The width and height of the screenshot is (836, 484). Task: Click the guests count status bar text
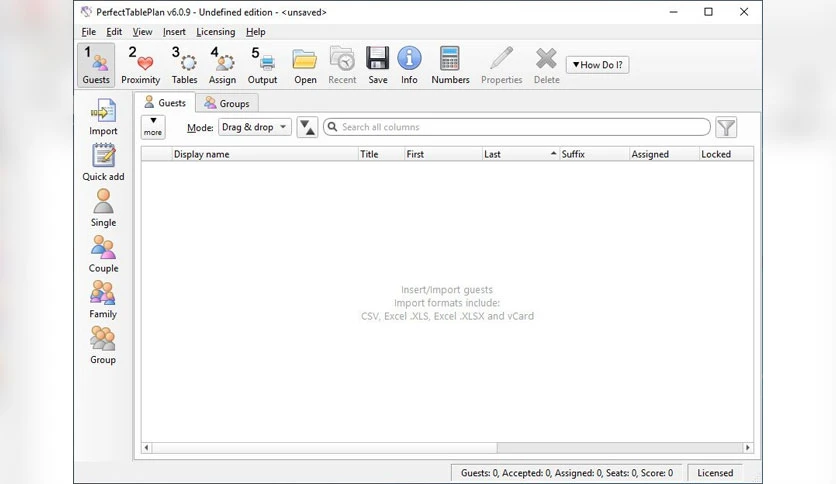tap(567, 473)
